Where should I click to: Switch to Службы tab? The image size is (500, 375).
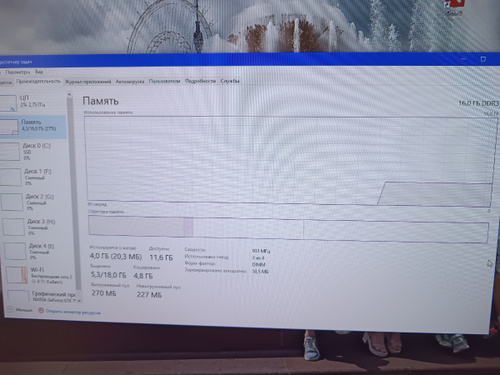pos(230,81)
